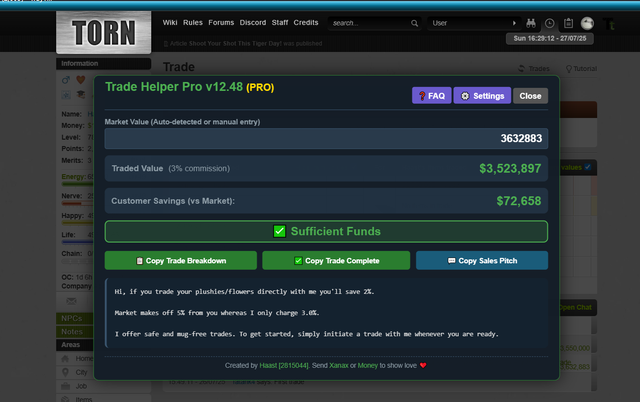Expand the Notes sidebar section
Viewport: 640px width, 402px height.
tap(75, 332)
